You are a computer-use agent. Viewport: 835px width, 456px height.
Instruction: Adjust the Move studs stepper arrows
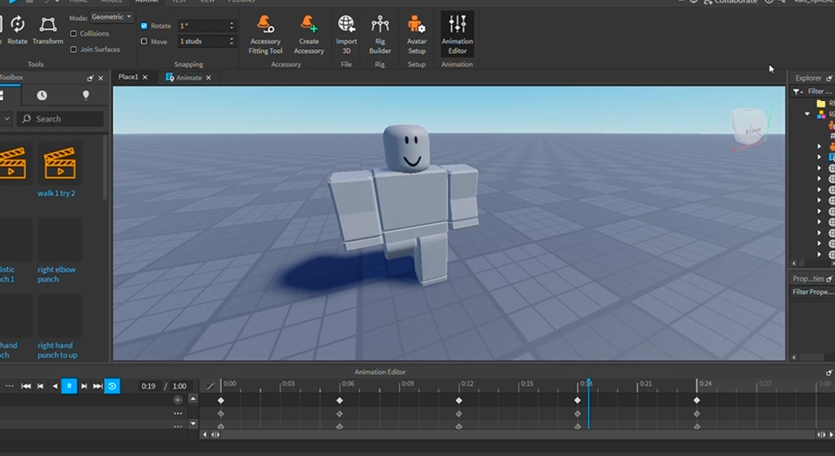(232, 41)
